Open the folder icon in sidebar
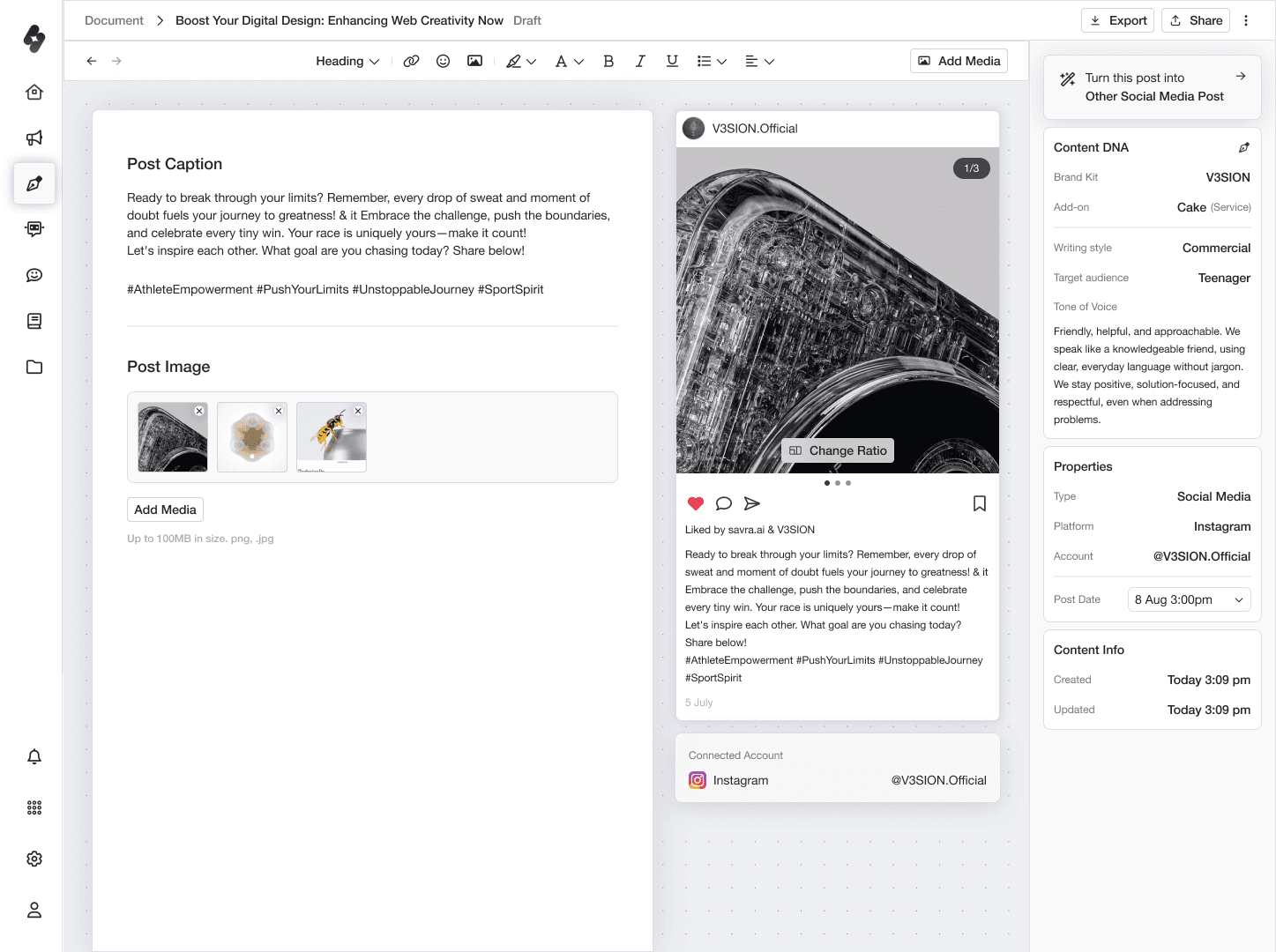 click(34, 367)
